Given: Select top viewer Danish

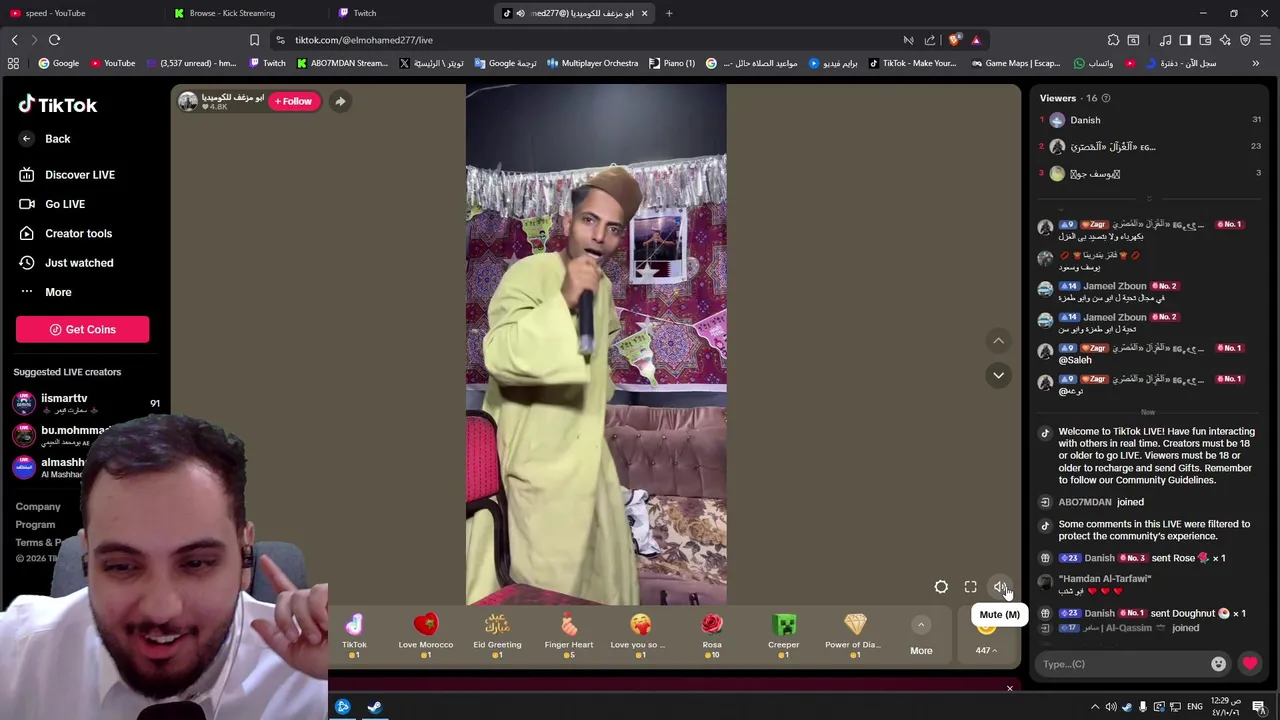Looking at the screenshot, I should (1085, 120).
